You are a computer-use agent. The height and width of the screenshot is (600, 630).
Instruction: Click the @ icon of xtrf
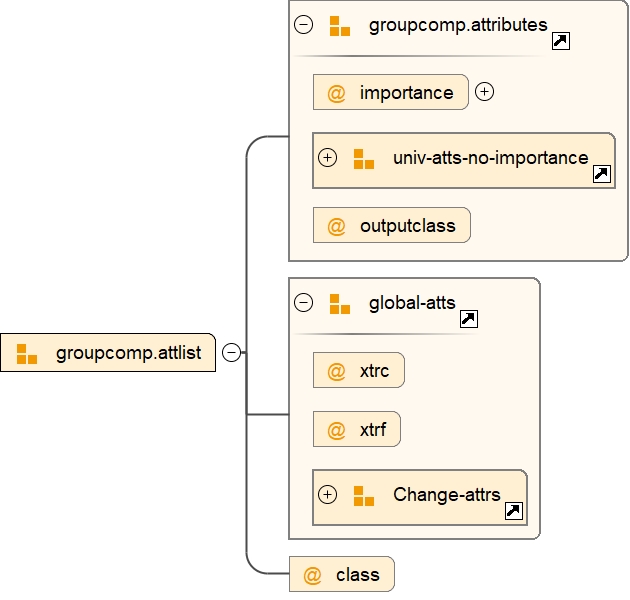click(336, 430)
